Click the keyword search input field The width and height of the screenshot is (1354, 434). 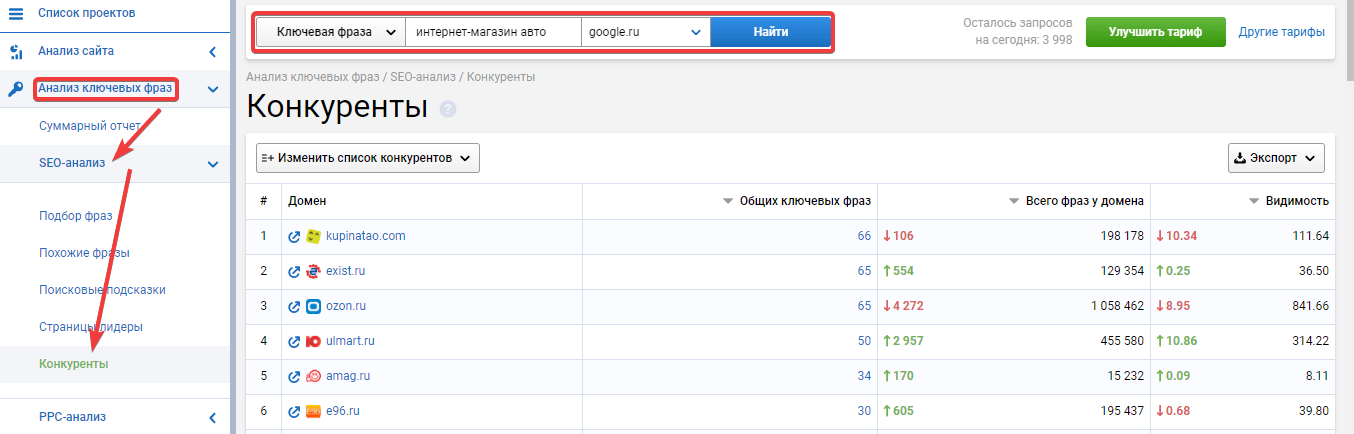[x=493, y=32]
